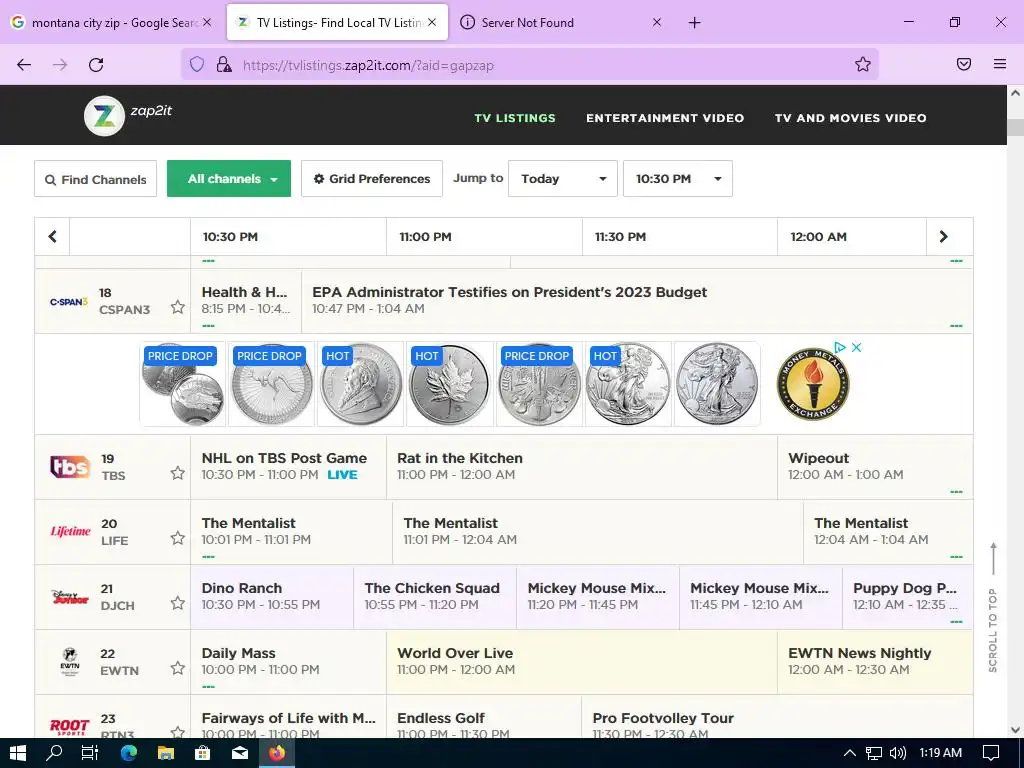Go to later time slots arrow
1024x768 pixels.
(944, 236)
